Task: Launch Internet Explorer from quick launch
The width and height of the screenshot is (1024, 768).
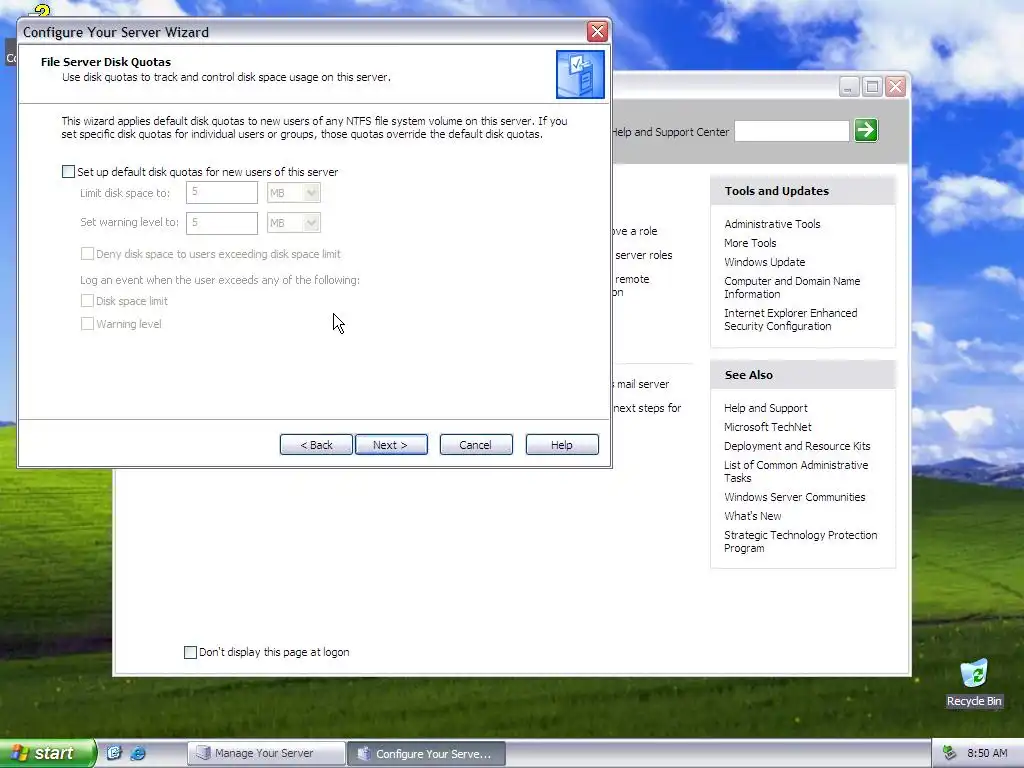Action: coord(138,753)
